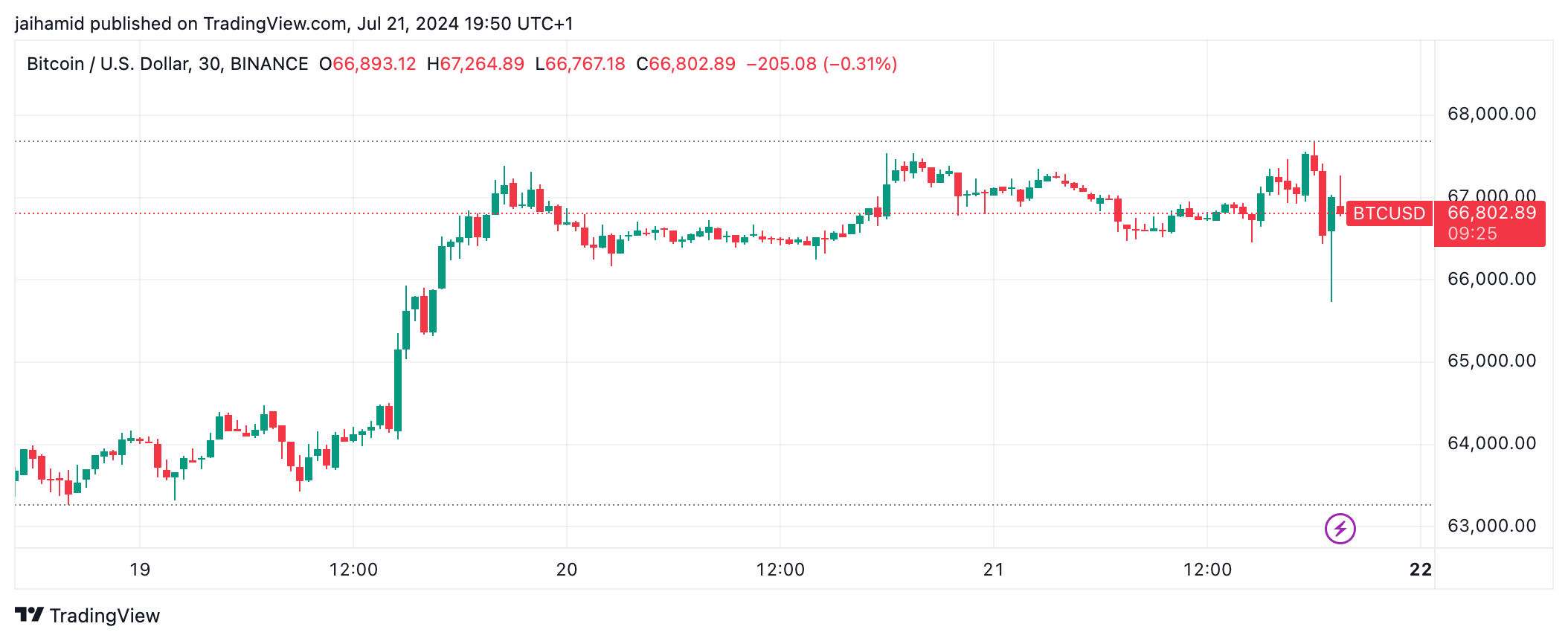Click the TradingView logo icon at bottom
Viewport: 1568px width, 641px height.
pos(29,615)
